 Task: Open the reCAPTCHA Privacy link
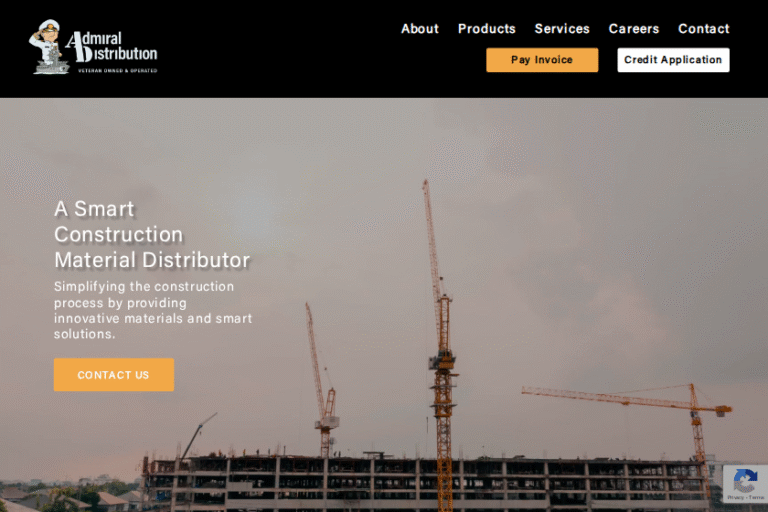(735, 497)
